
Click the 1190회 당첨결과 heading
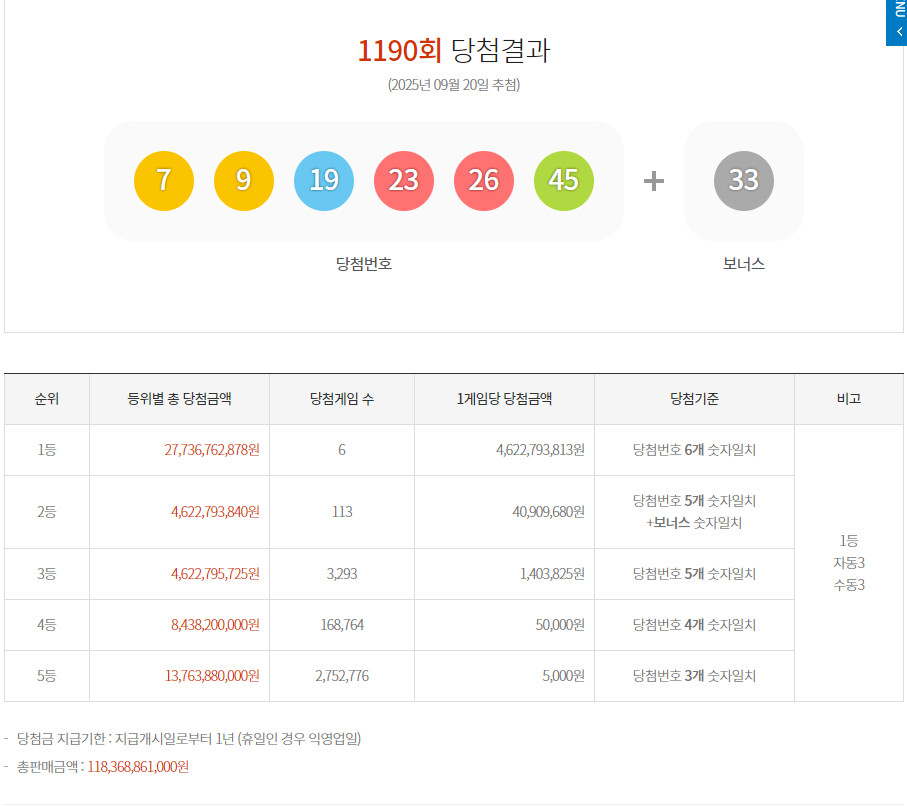(x=454, y=50)
